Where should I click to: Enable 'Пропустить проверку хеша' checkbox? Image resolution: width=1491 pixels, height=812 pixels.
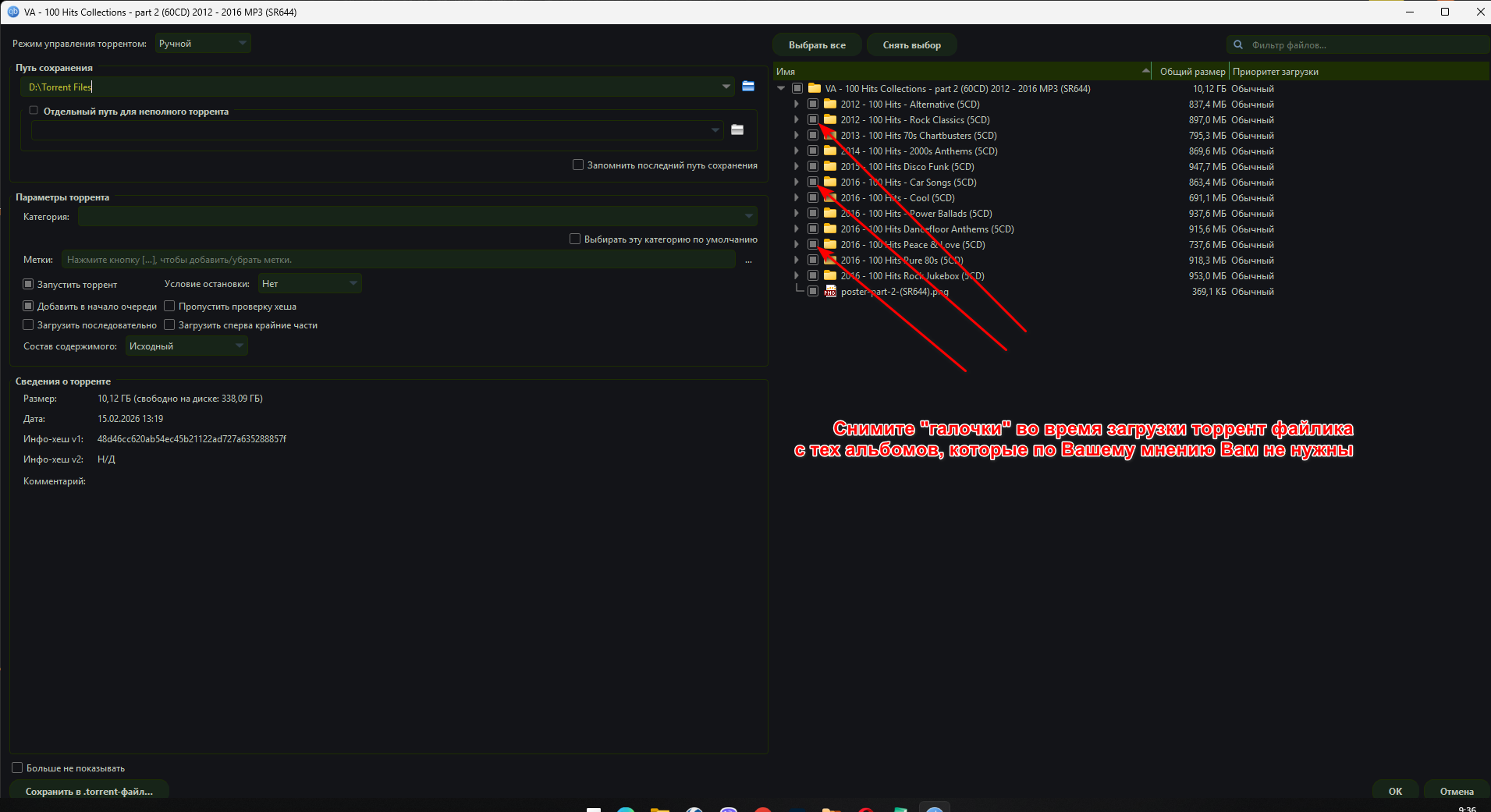pos(169,307)
